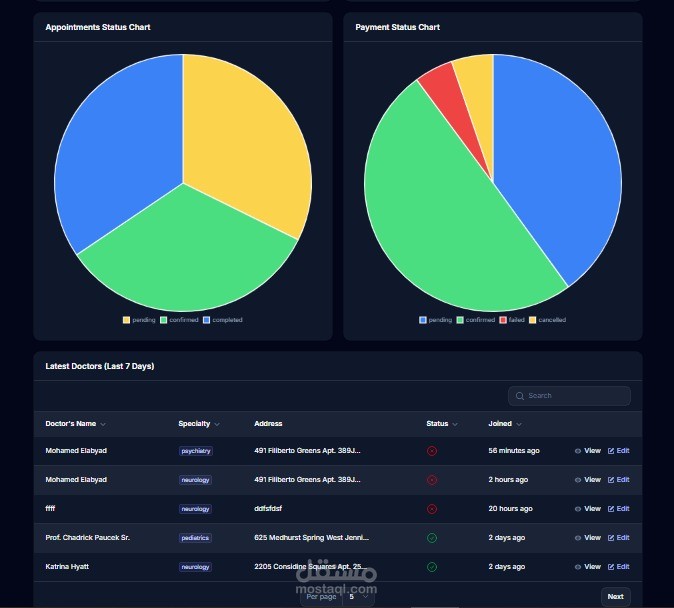674x608 pixels.
Task: Click the address cell 'ddfsfdsf'
Action: coord(268,509)
